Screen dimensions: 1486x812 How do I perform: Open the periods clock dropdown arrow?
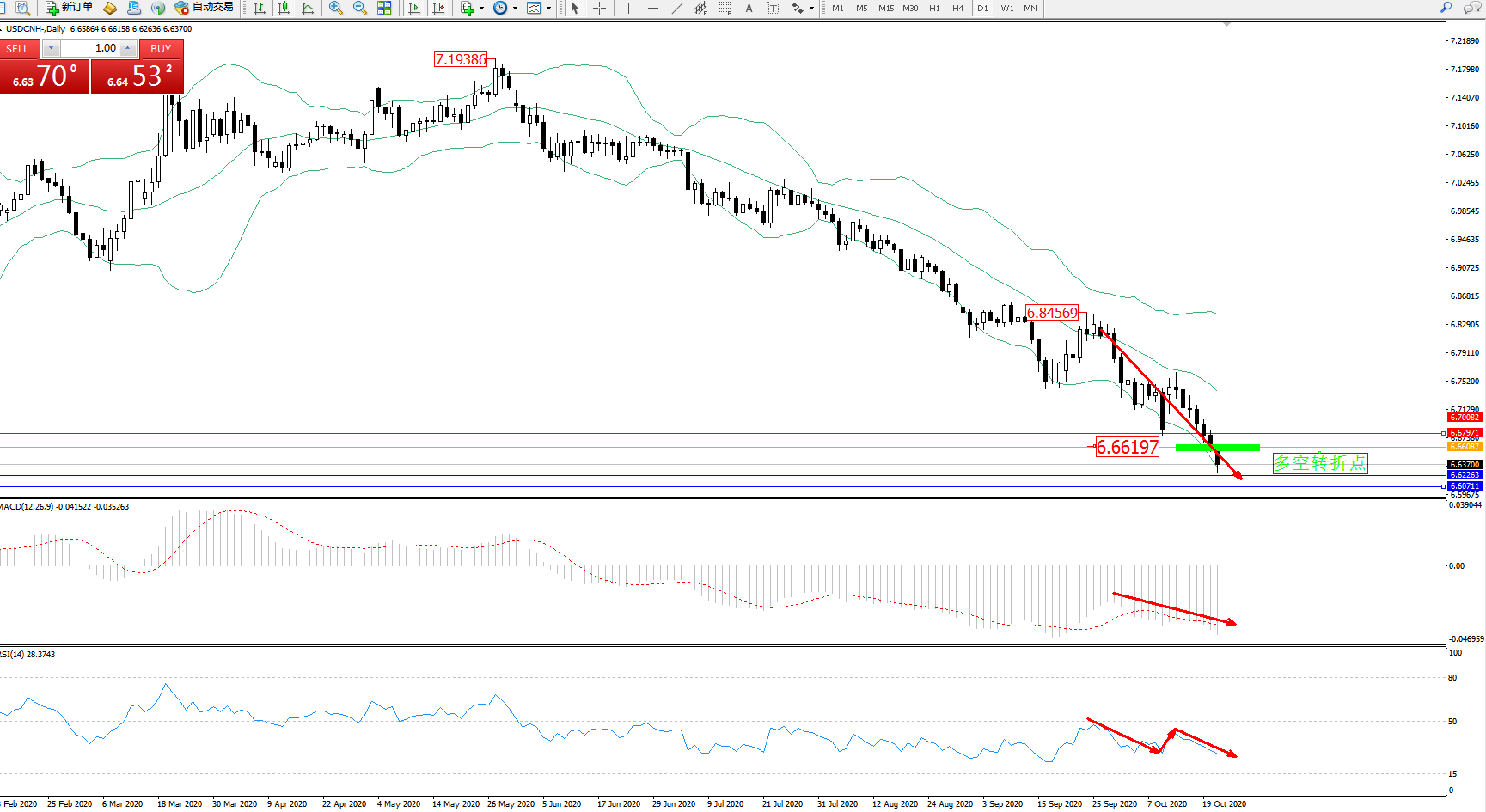pyautogui.click(x=515, y=9)
